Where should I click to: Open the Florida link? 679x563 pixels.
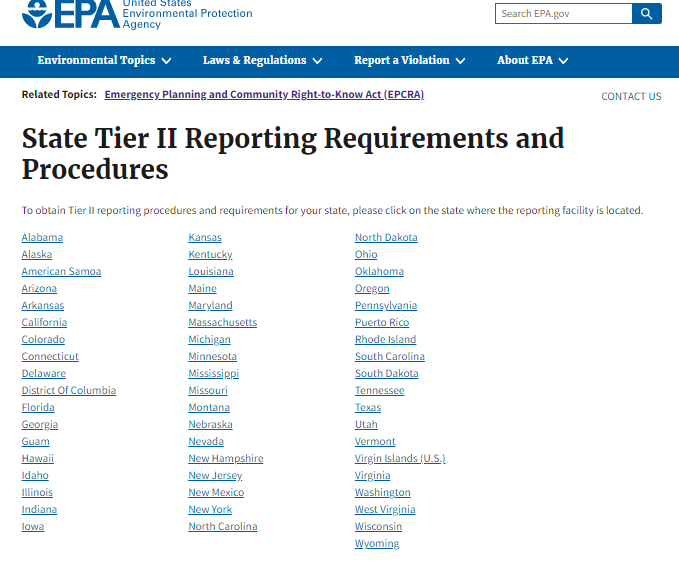(x=38, y=407)
